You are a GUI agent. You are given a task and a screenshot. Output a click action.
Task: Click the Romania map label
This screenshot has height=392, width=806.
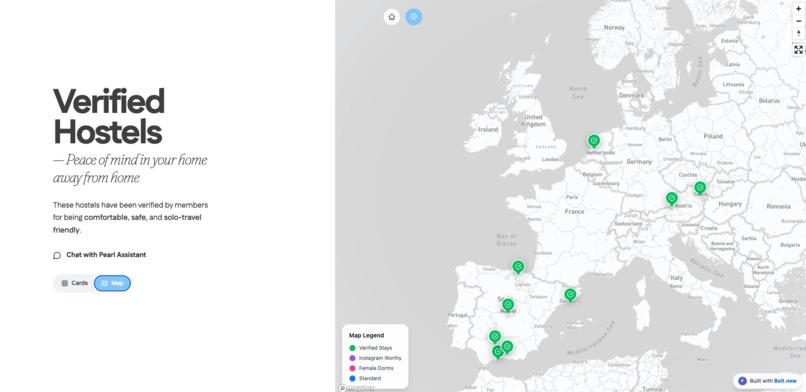pos(778,206)
